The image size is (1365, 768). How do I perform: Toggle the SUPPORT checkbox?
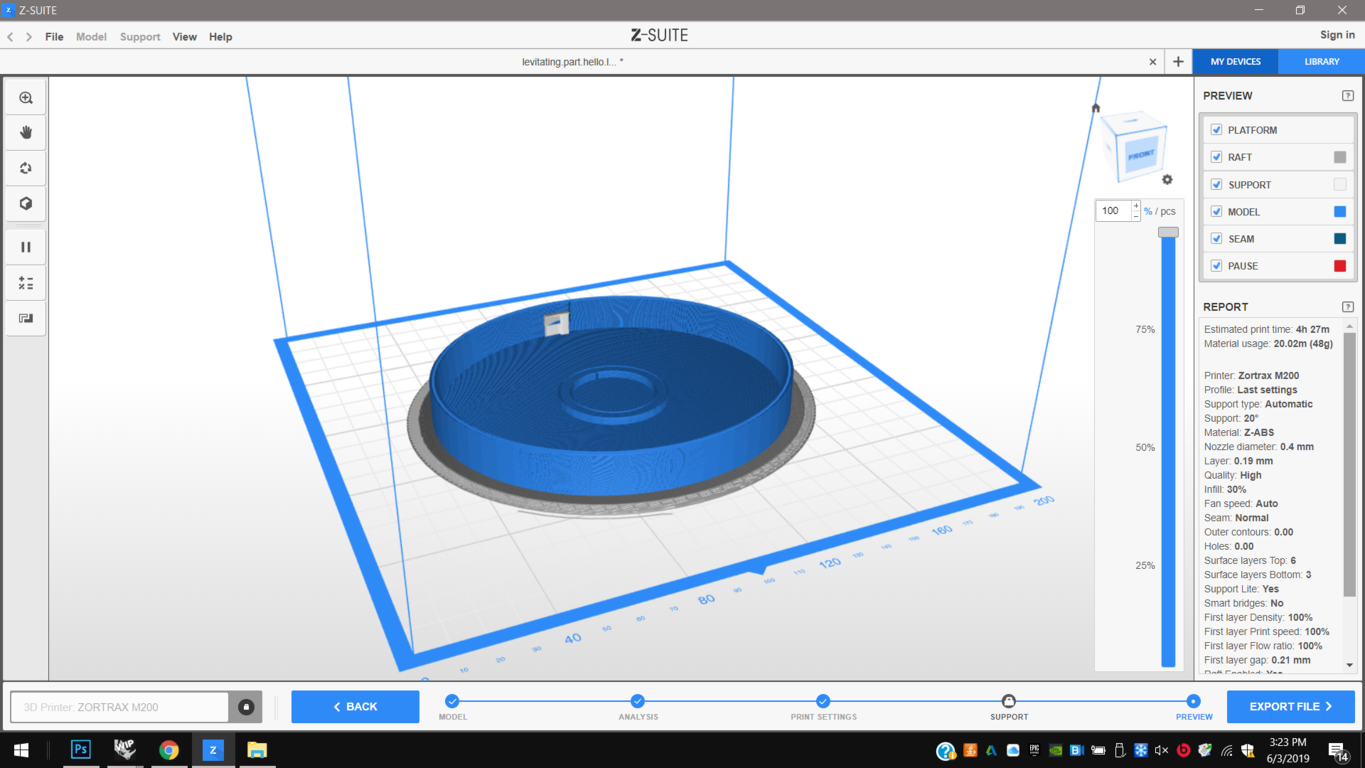1216,185
